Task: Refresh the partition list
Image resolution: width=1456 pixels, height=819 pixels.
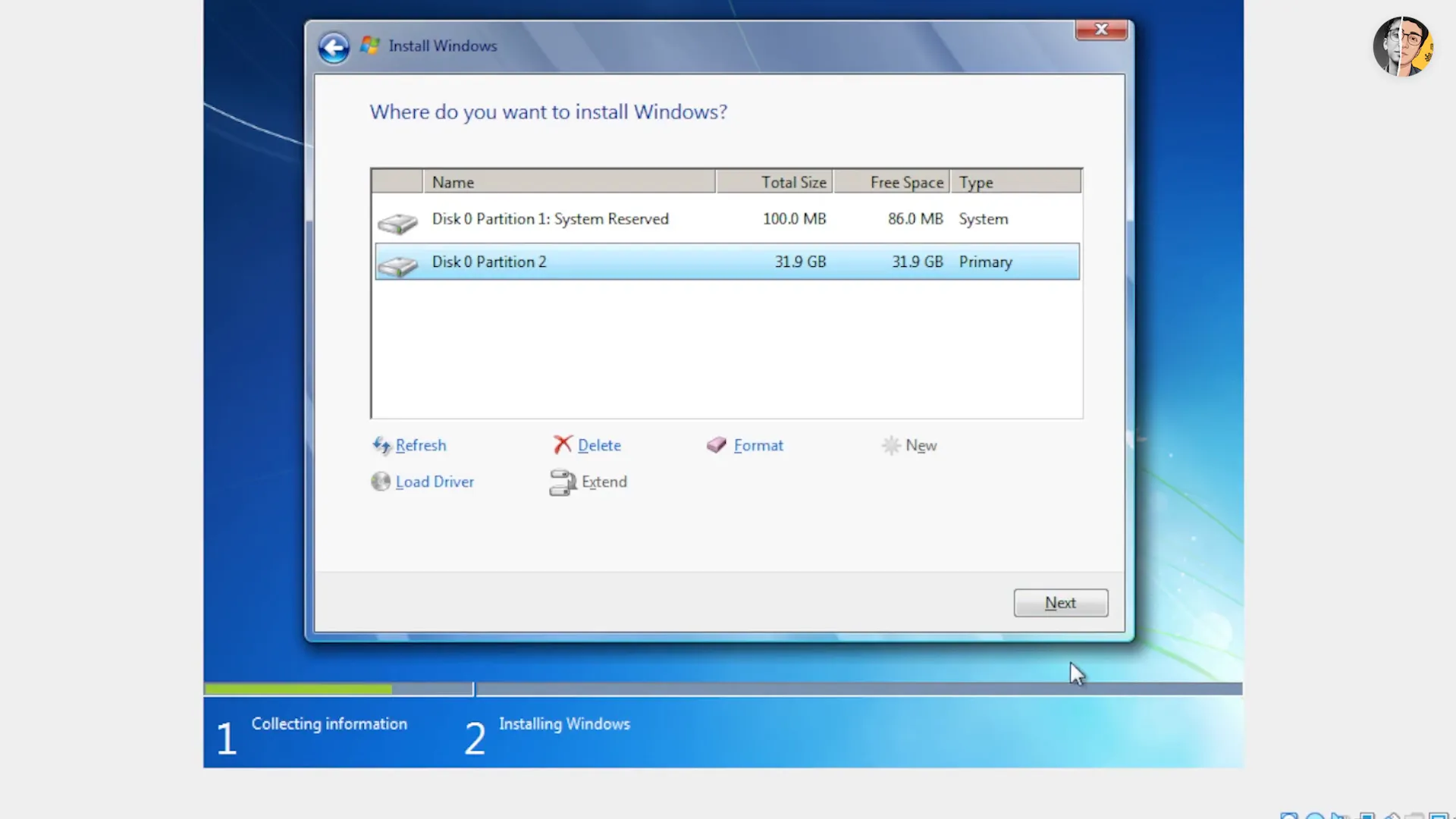Action: pos(421,445)
